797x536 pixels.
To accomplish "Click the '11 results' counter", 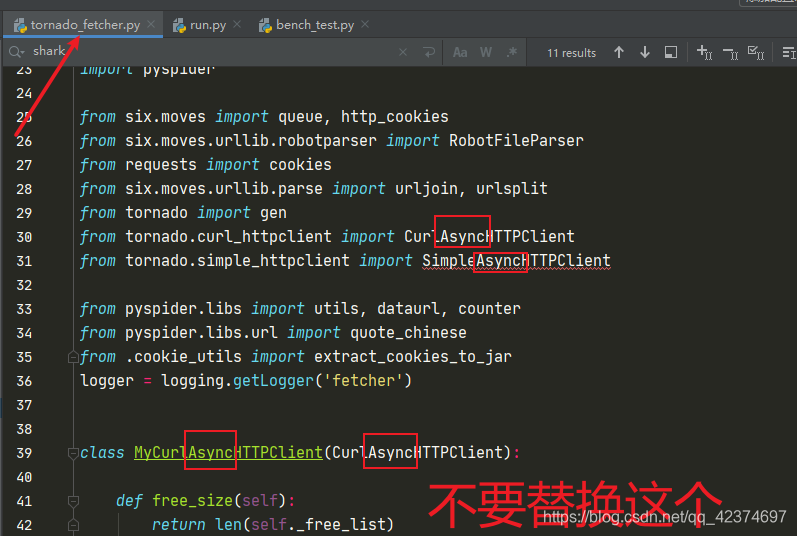I will pos(571,53).
